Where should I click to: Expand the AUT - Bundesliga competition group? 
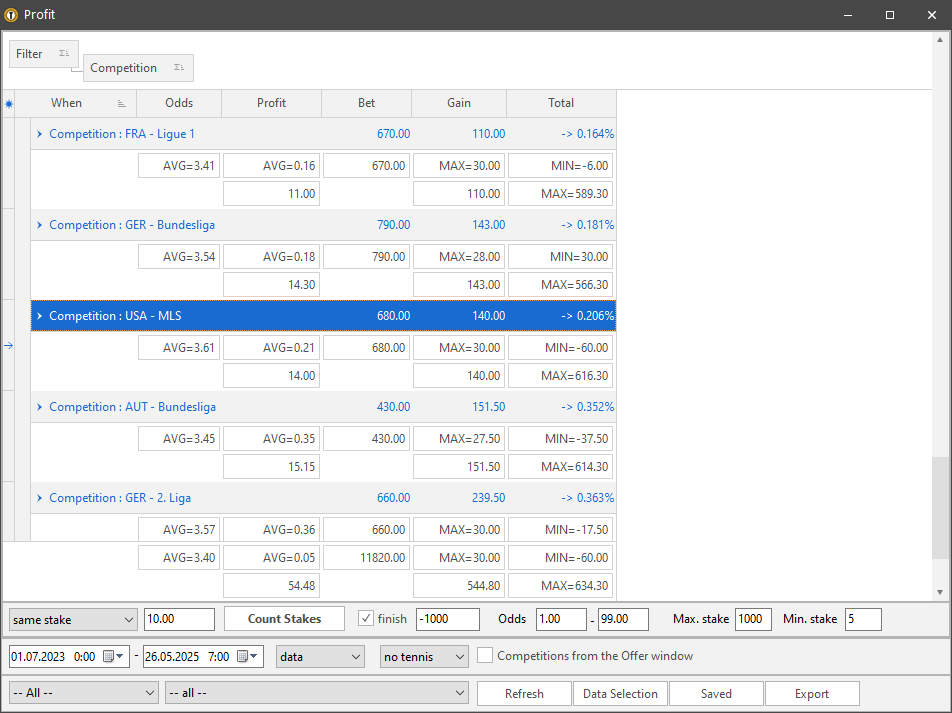pyautogui.click(x=40, y=407)
